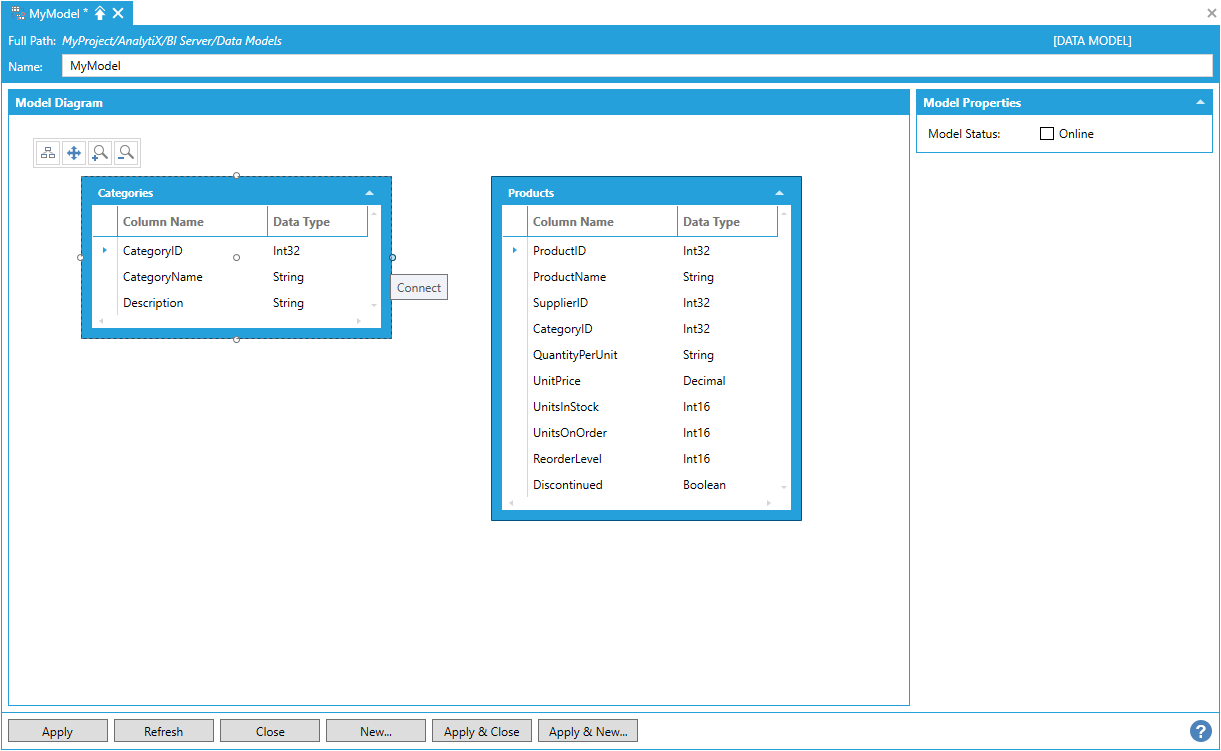
Task: Click the right connector handle on Categories
Action: click(x=392, y=257)
